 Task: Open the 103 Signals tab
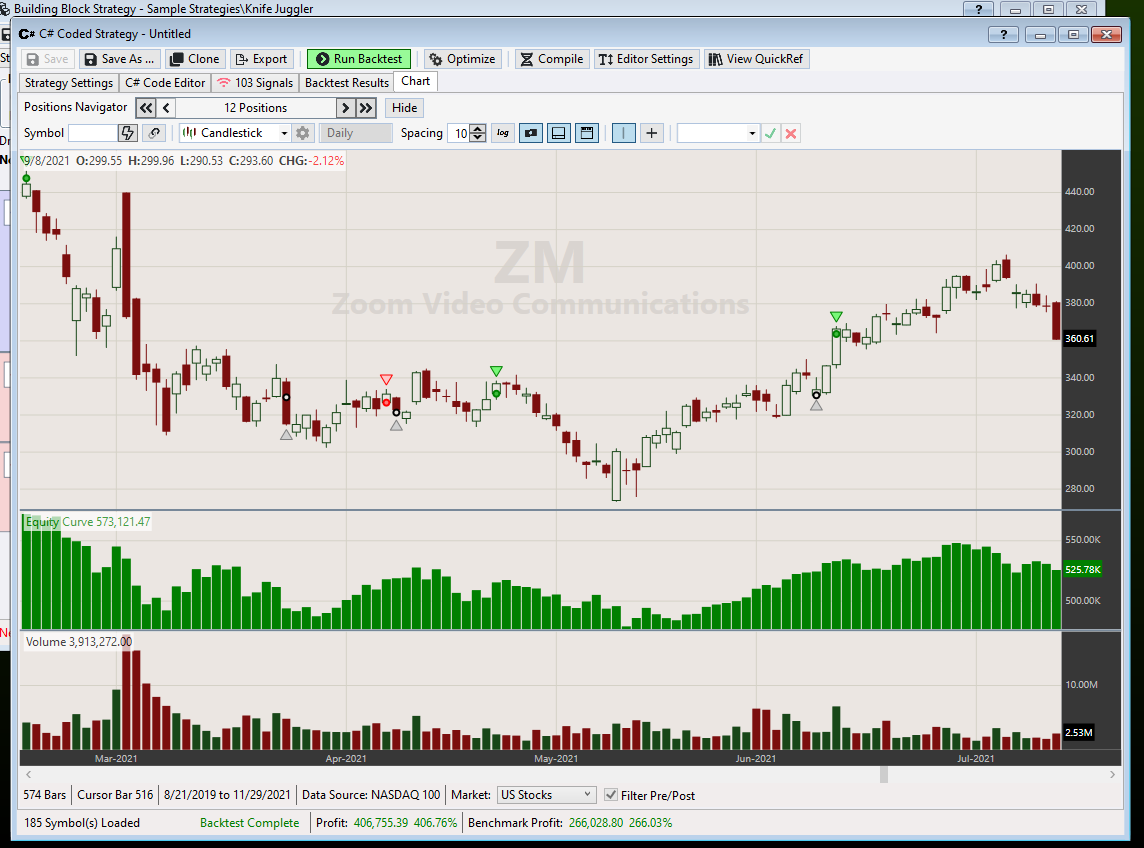pos(255,82)
